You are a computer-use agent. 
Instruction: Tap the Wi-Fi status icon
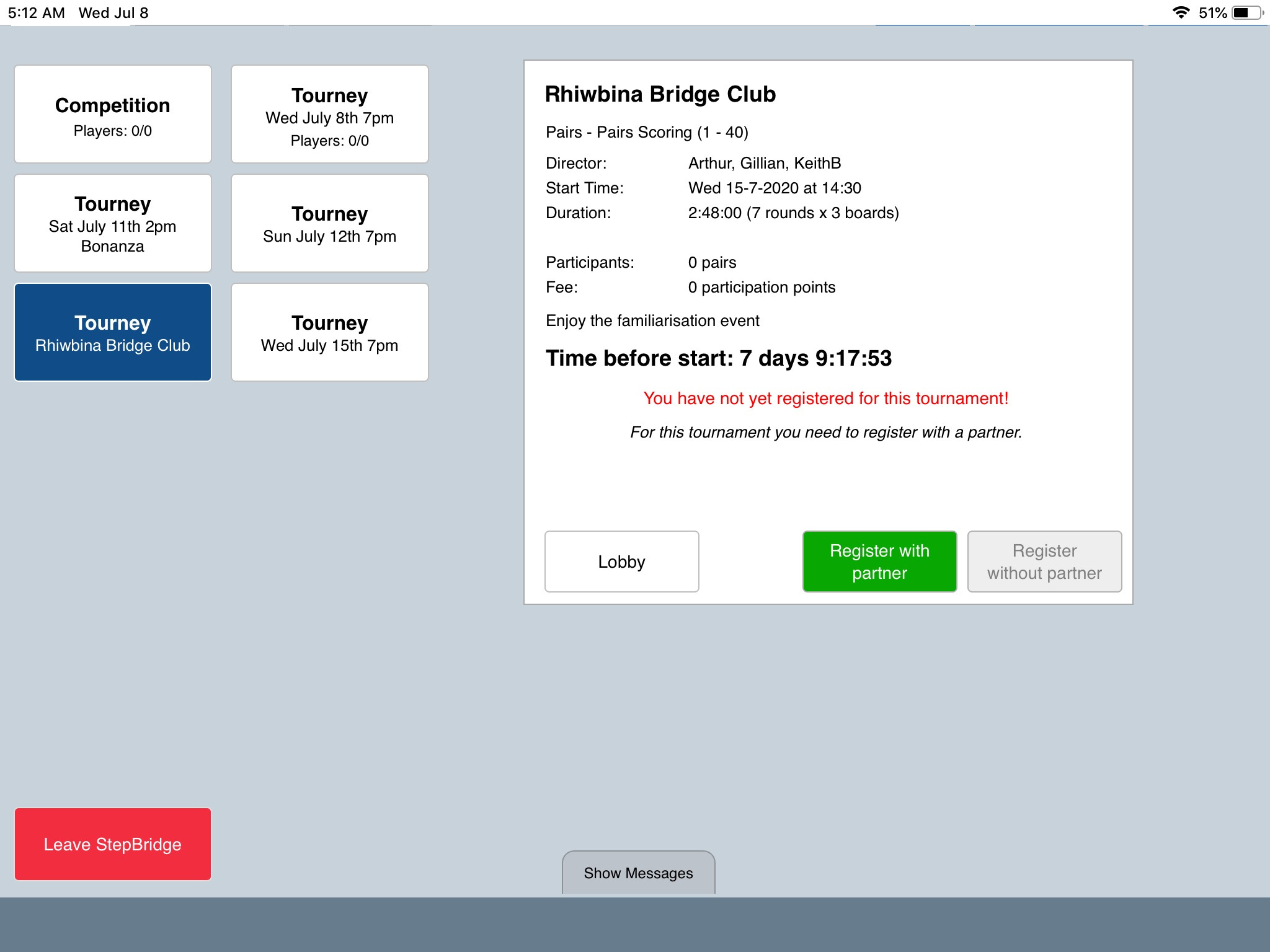point(1181,12)
